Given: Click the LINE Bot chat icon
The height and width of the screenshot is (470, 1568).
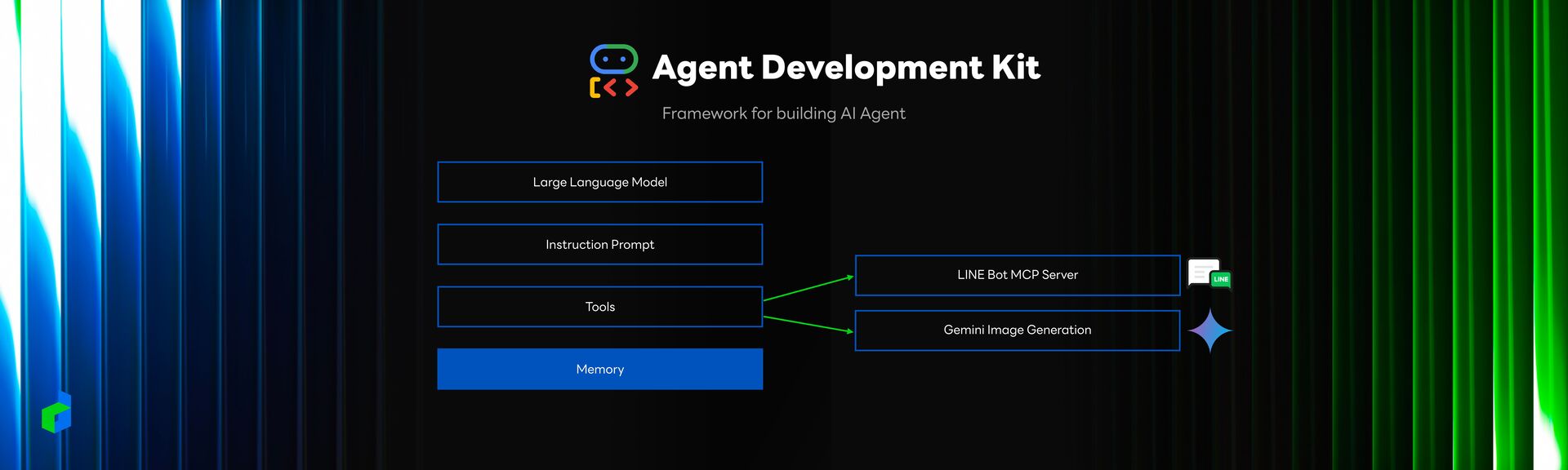Looking at the screenshot, I should click(x=1209, y=274).
